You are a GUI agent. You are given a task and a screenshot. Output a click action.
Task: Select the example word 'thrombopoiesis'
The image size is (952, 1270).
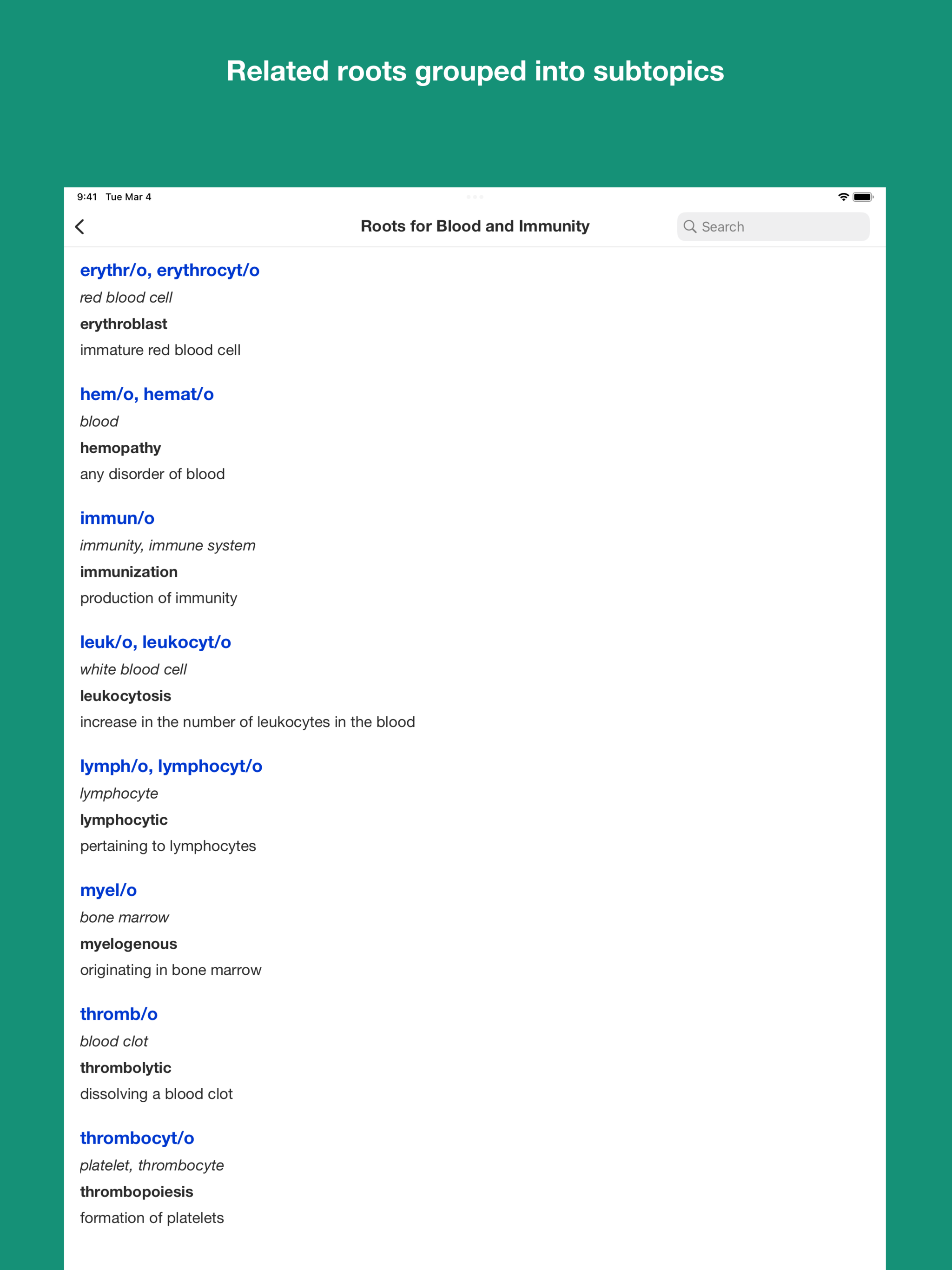[x=136, y=1192]
